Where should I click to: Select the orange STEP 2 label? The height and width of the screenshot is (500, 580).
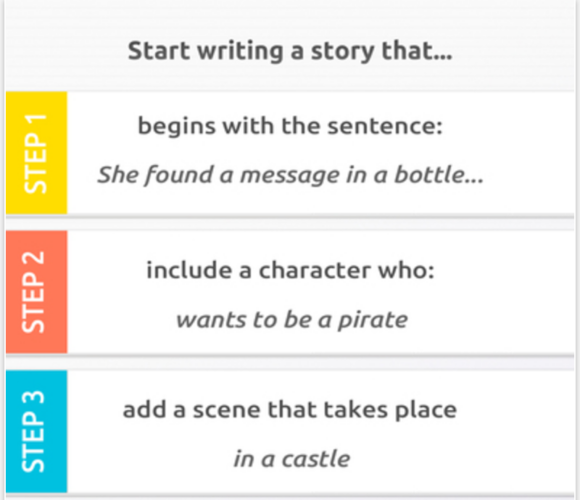(36, 292)
